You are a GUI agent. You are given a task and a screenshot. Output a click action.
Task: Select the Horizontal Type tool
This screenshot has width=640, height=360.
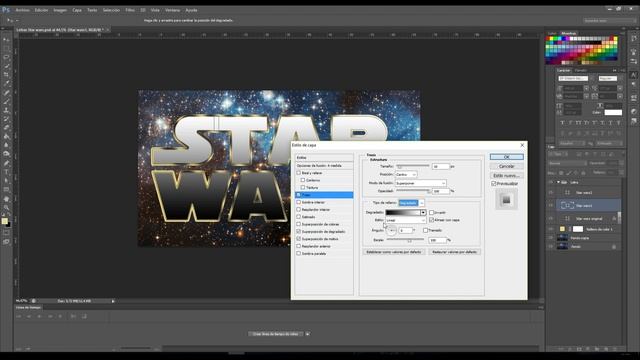tap(6, 172)
